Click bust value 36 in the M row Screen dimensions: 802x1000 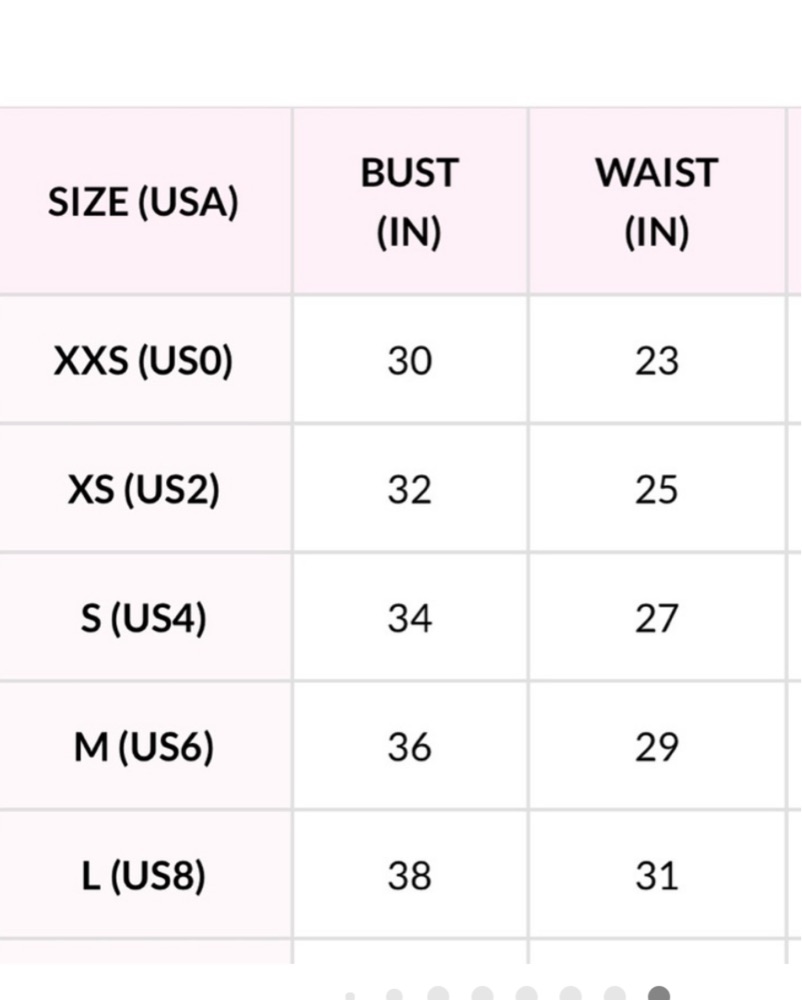(410, 747)
